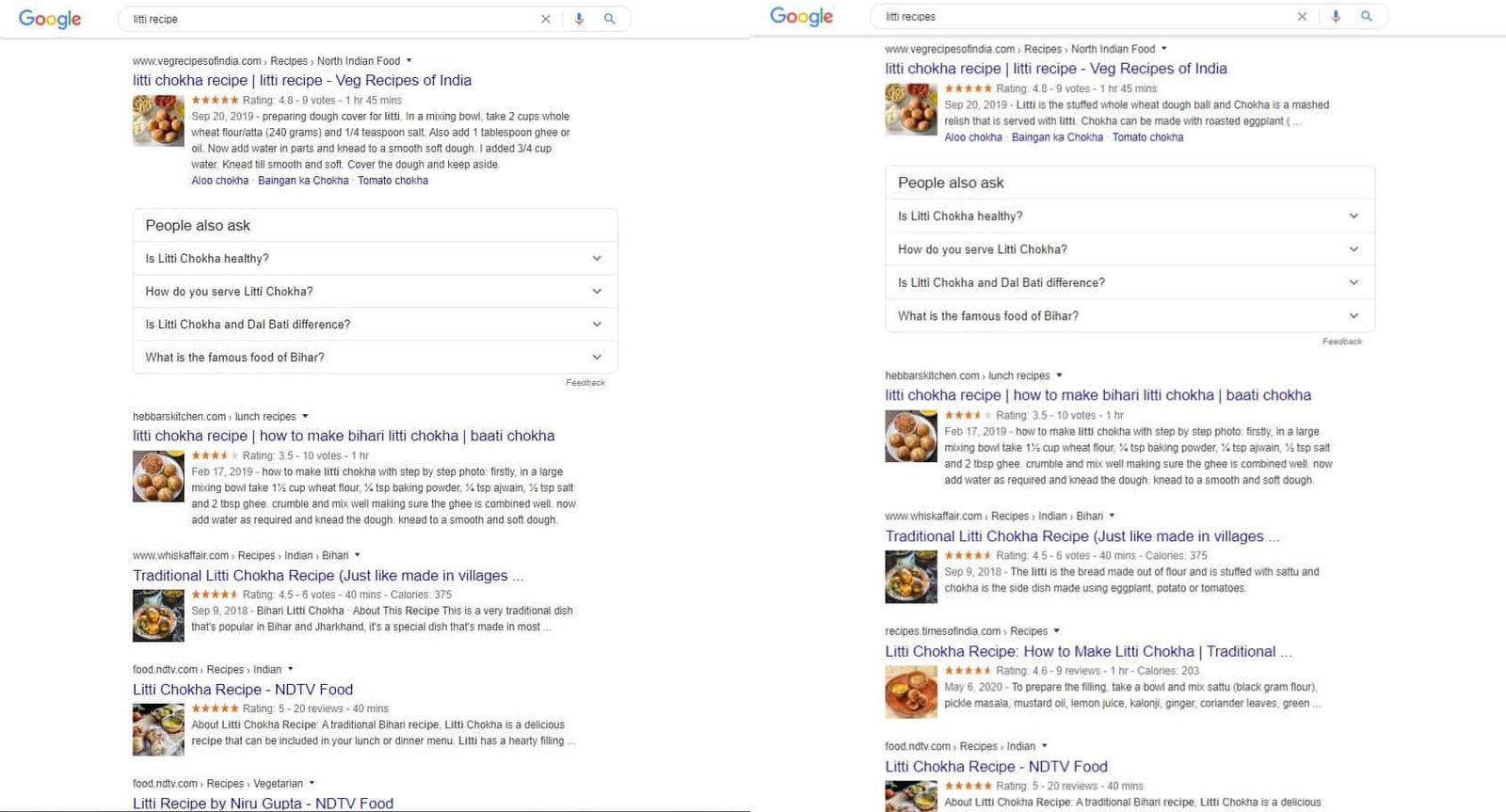Open hebbarskitchen URL dropdown arrow in left window
This screenshot has width=1506, height=812.
pos(305,416)
